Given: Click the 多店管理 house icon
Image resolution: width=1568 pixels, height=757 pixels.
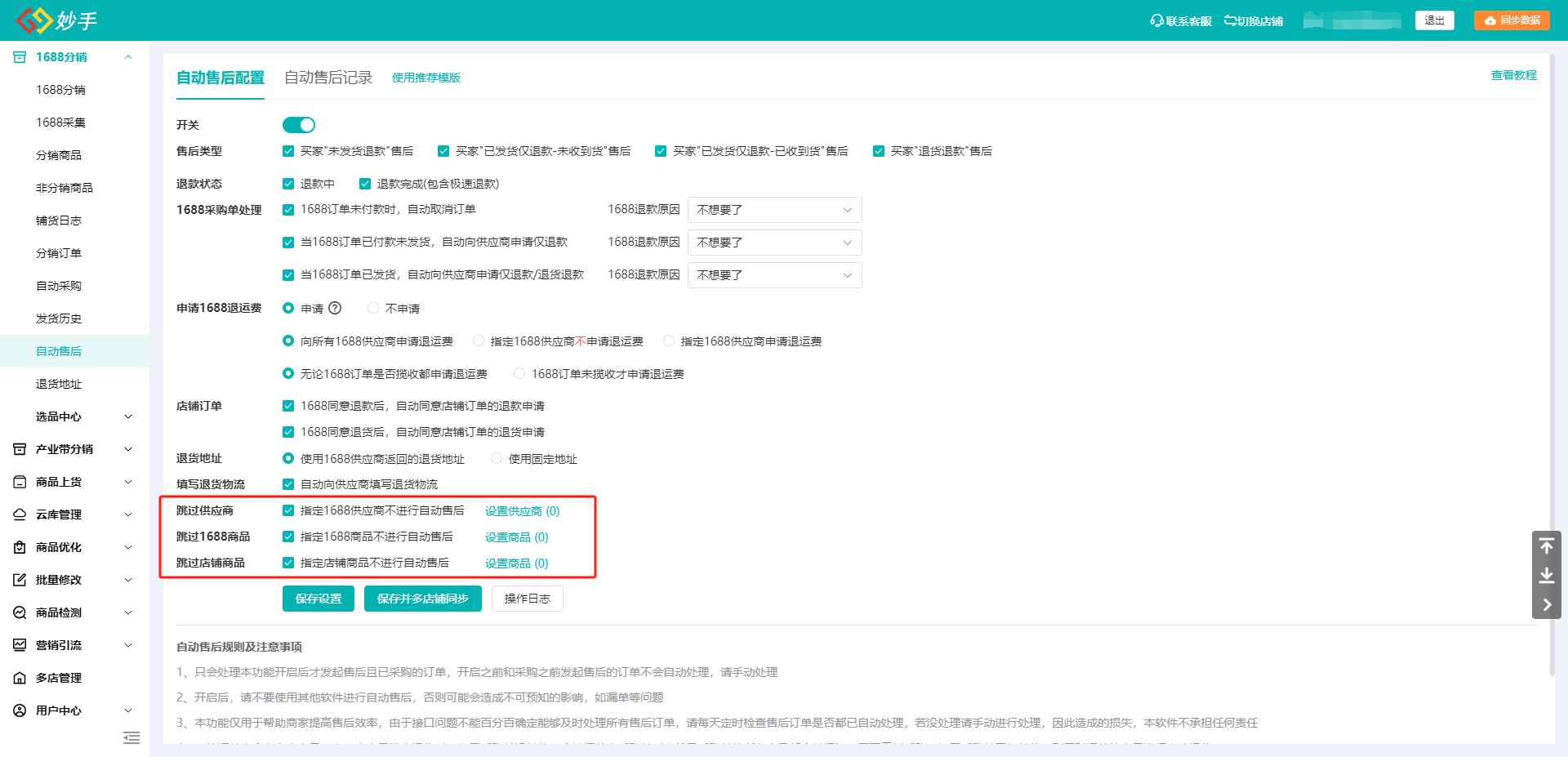Looking at the screenshot, I should tap(20, 678).
